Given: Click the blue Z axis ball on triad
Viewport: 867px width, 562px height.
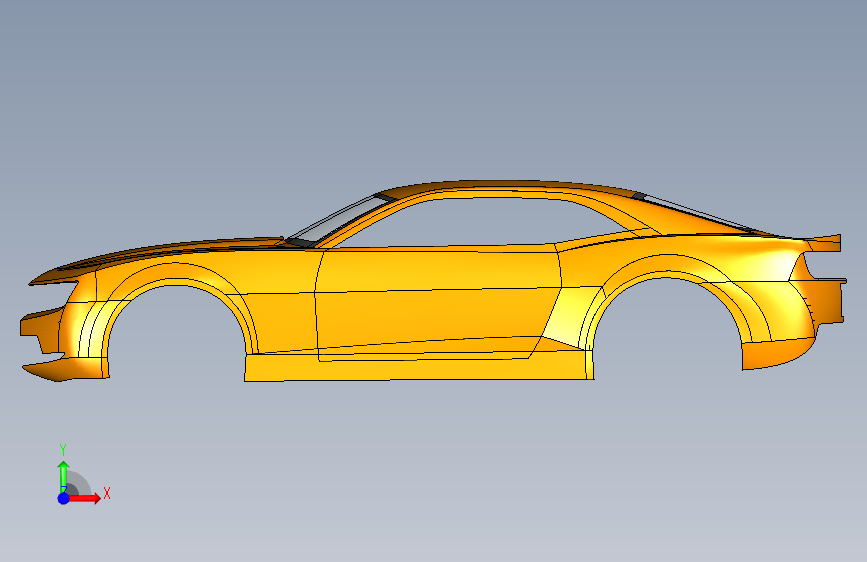Looking at the screenshot, I should pyautogui.click(x=64, y=498).
